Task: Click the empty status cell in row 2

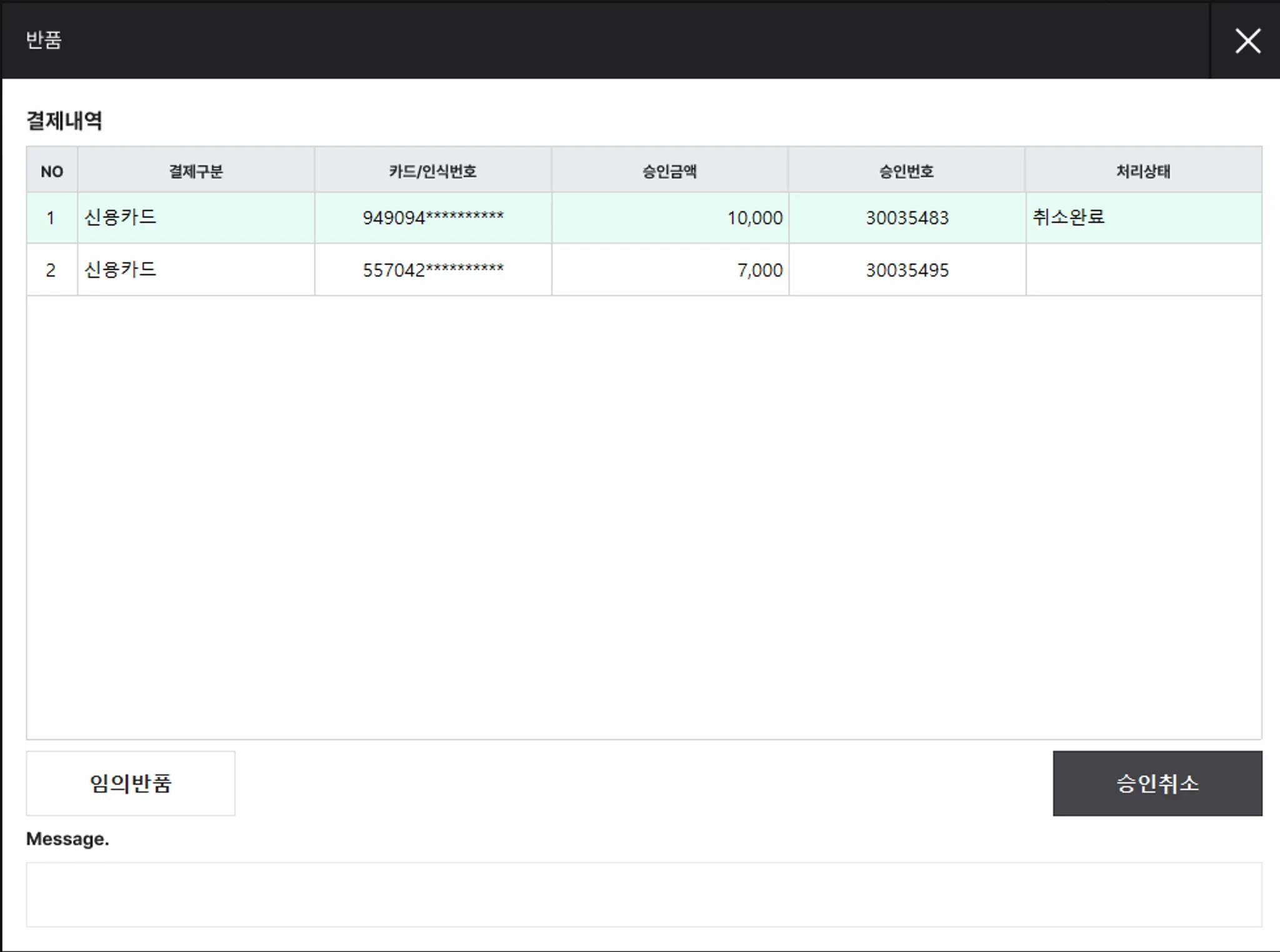Action: pyautogui.click(x=1143, y=270)
